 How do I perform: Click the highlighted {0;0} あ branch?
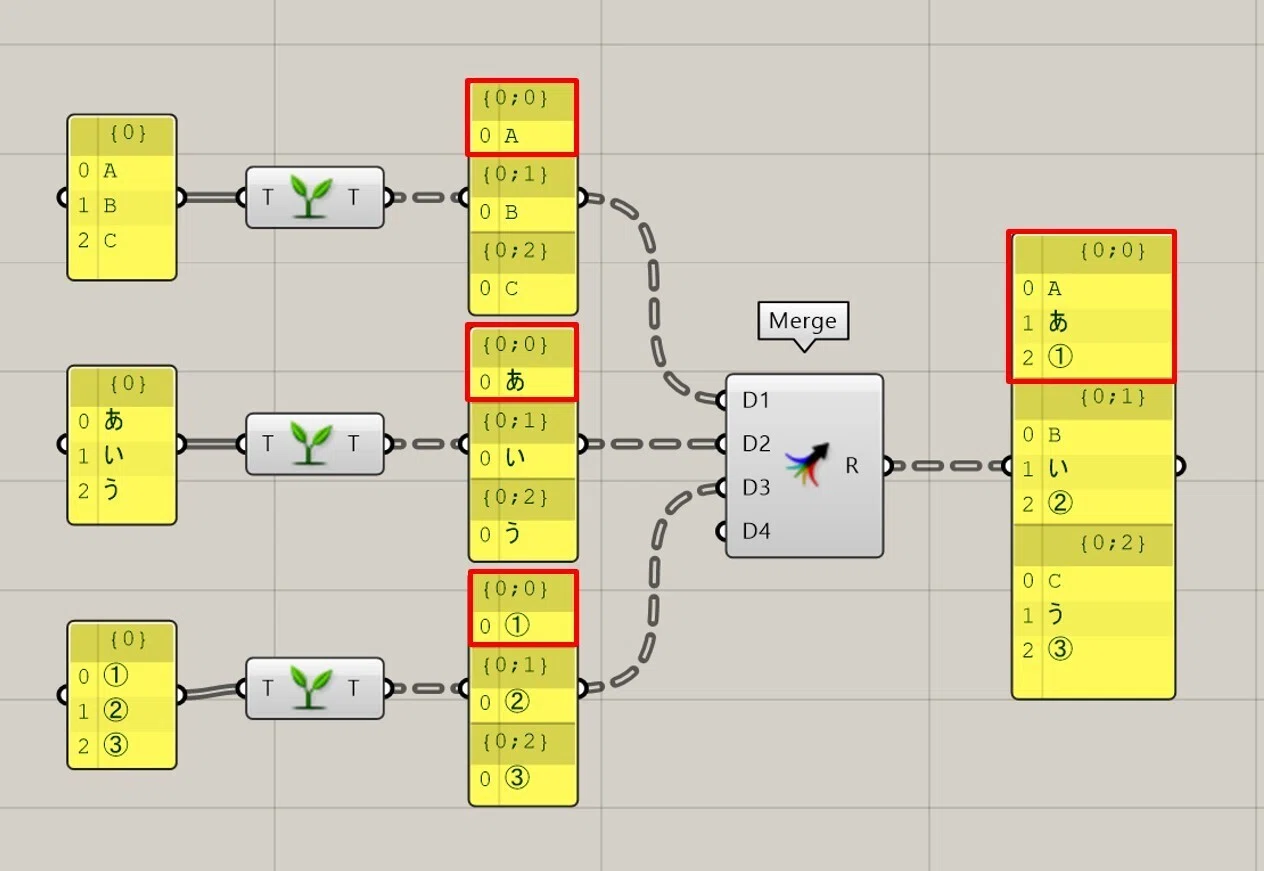coord(522,362)
